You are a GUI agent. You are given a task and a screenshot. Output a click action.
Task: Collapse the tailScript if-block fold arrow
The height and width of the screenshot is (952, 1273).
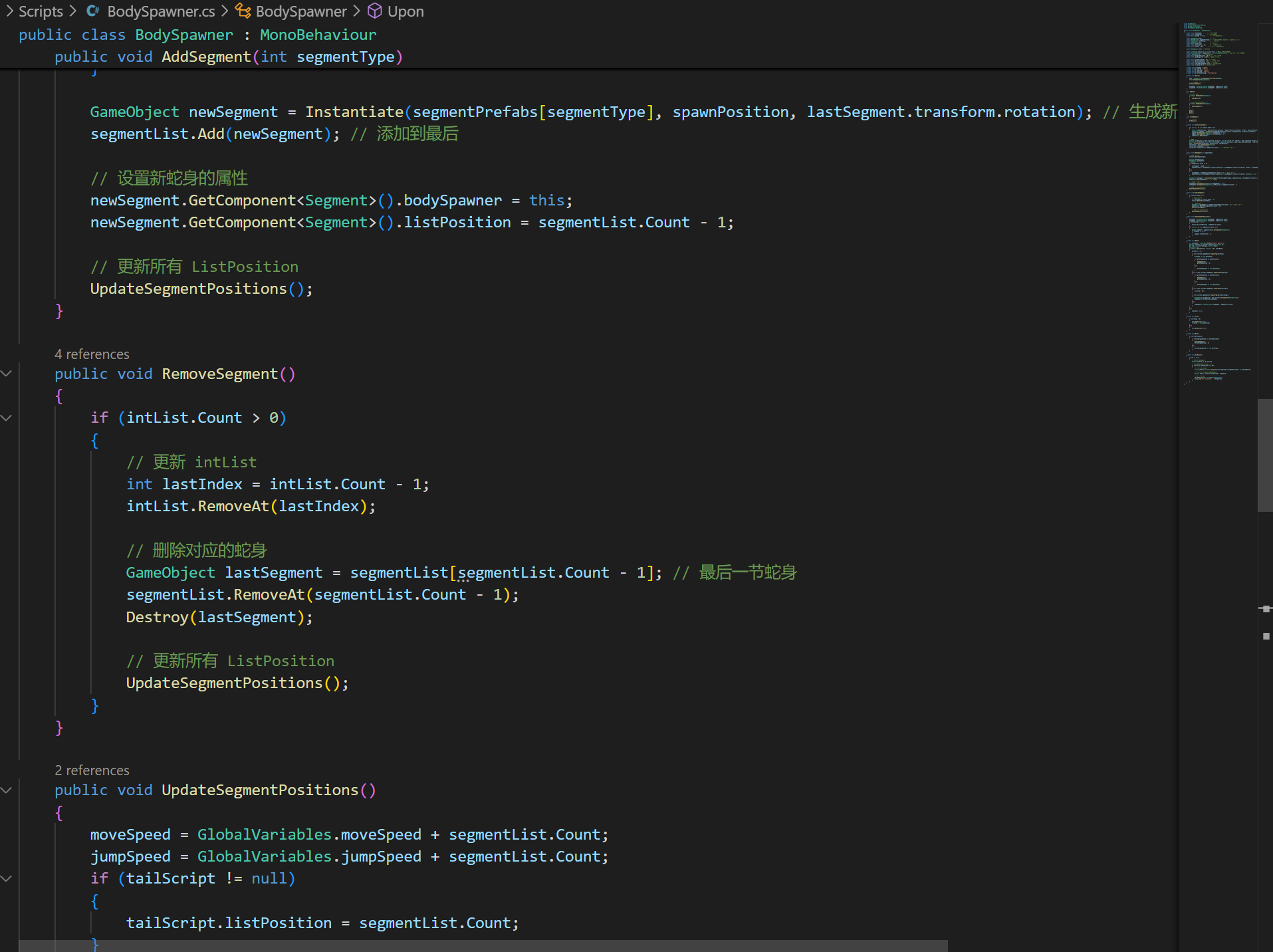pos(7,878)
